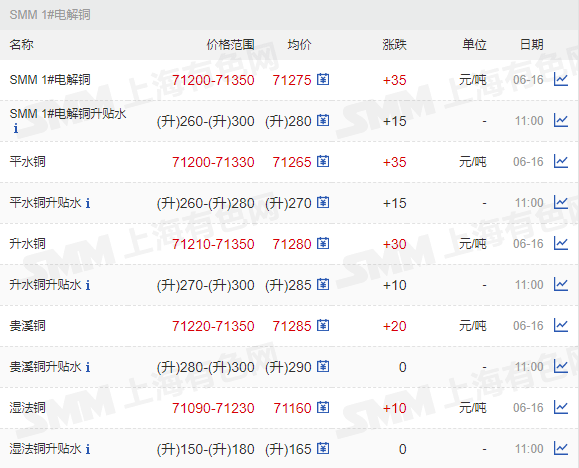579x468 pixels.
Task: Click the 涨跌 column header
Action: [x=394, y=45]
